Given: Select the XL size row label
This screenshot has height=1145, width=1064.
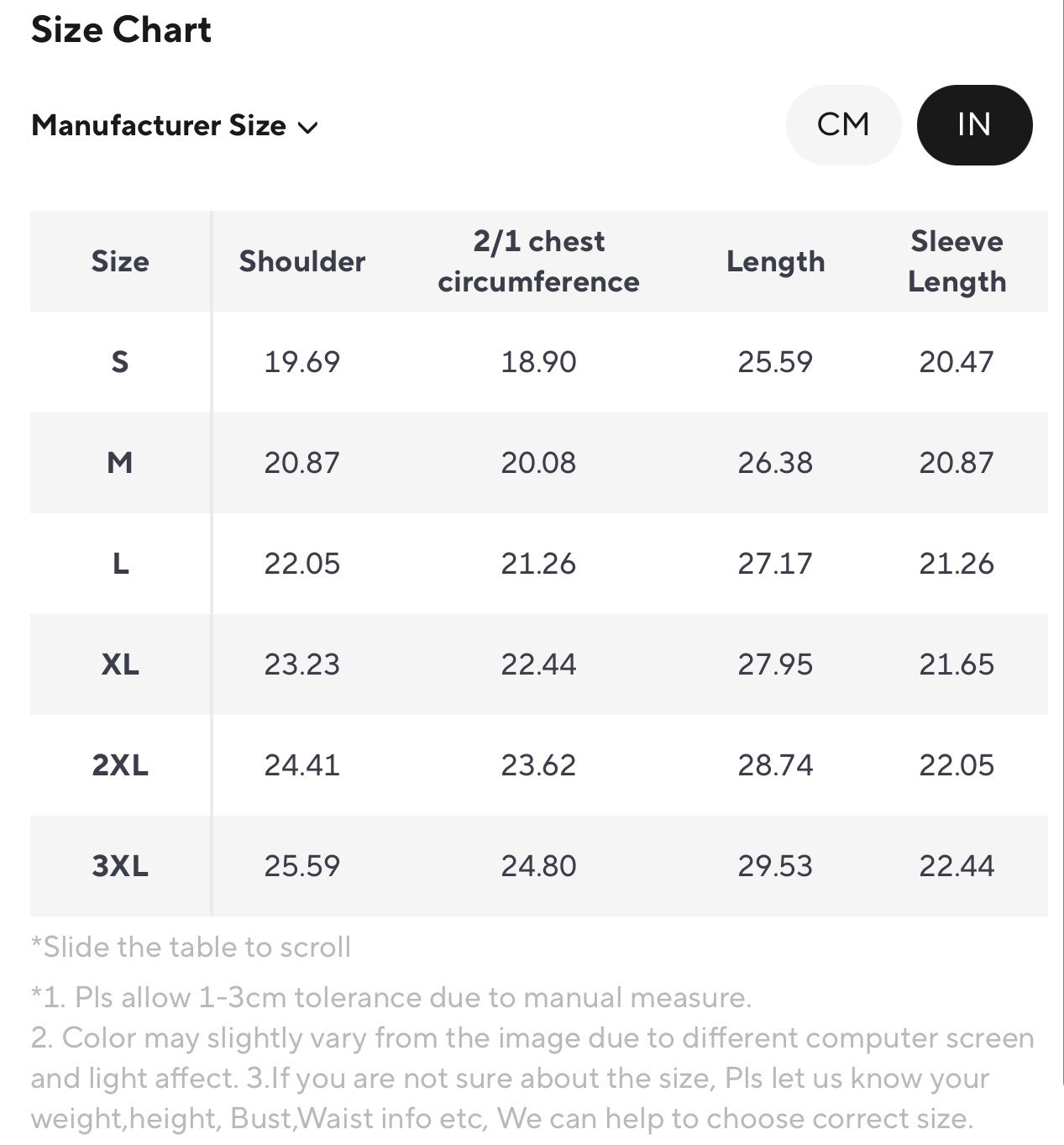Looking at the screenshot, I should (120, 664).
